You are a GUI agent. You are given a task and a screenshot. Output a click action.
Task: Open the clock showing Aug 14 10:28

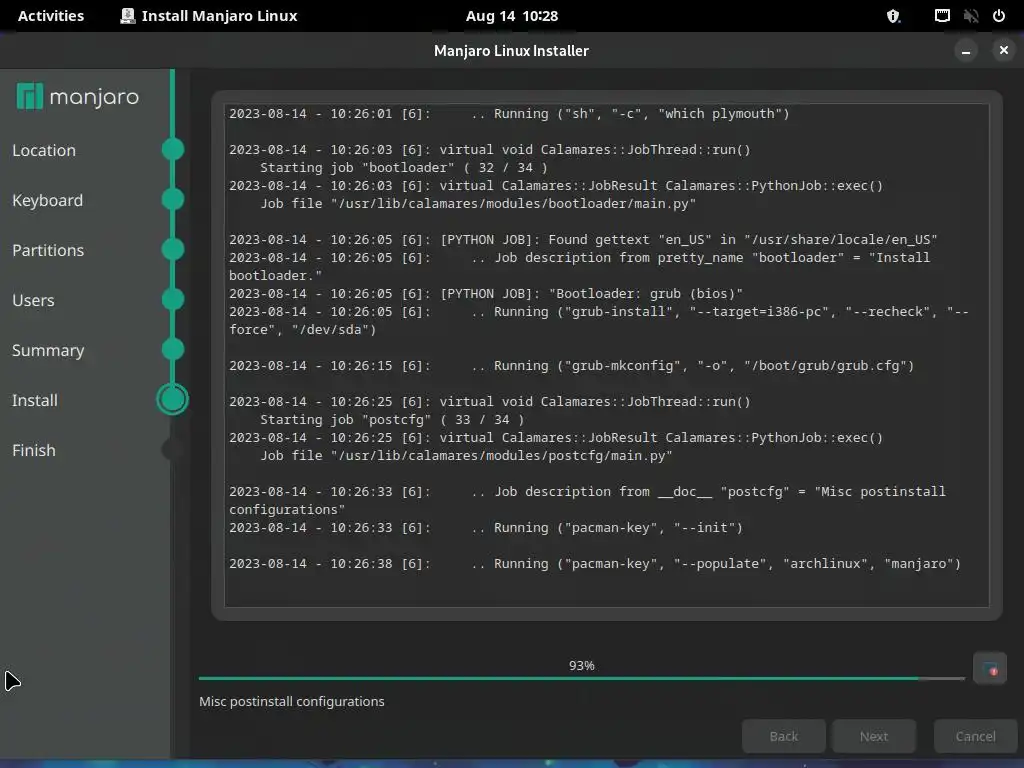click(x=511, y=16)
